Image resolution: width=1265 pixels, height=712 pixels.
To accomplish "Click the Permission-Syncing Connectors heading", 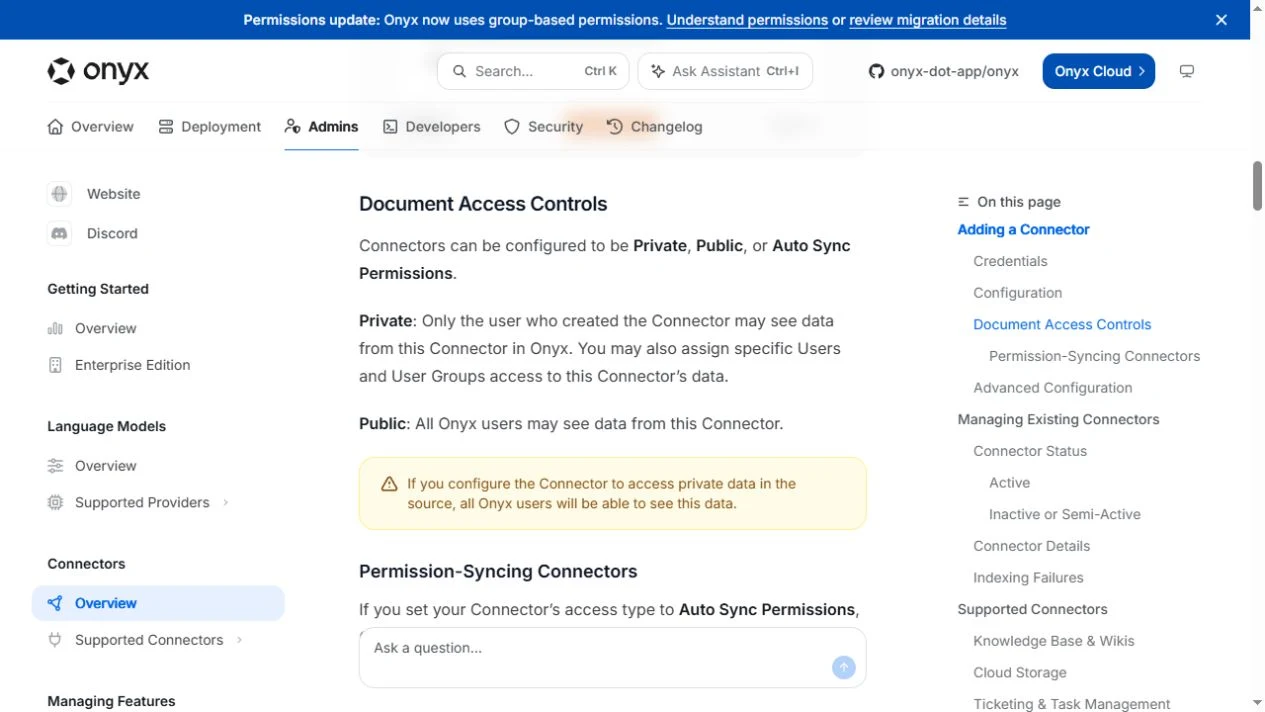I will [498, 572].
